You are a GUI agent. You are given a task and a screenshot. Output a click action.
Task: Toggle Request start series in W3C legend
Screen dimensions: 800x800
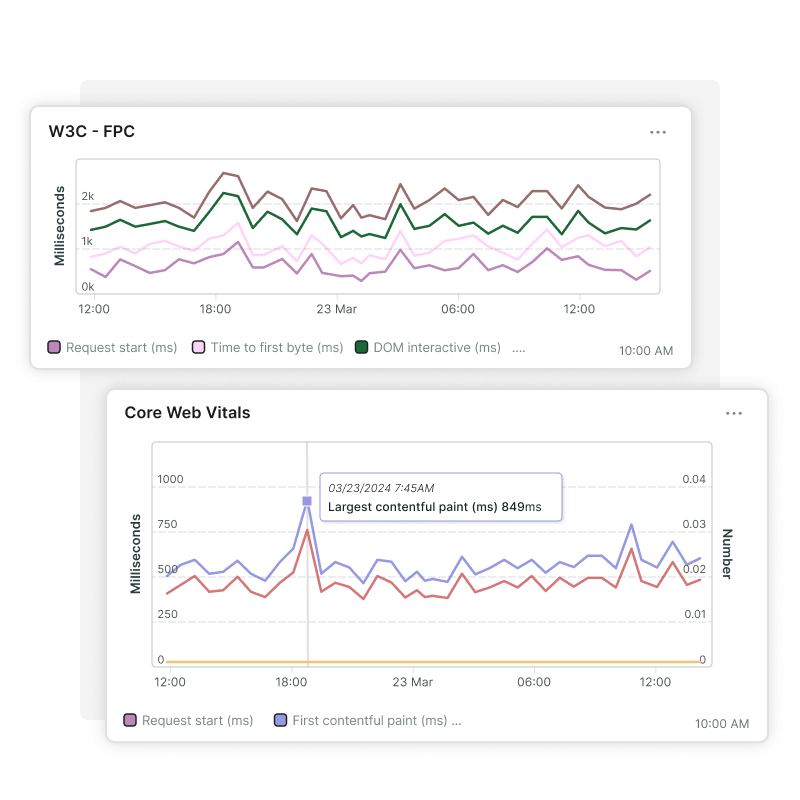point(112,348)
